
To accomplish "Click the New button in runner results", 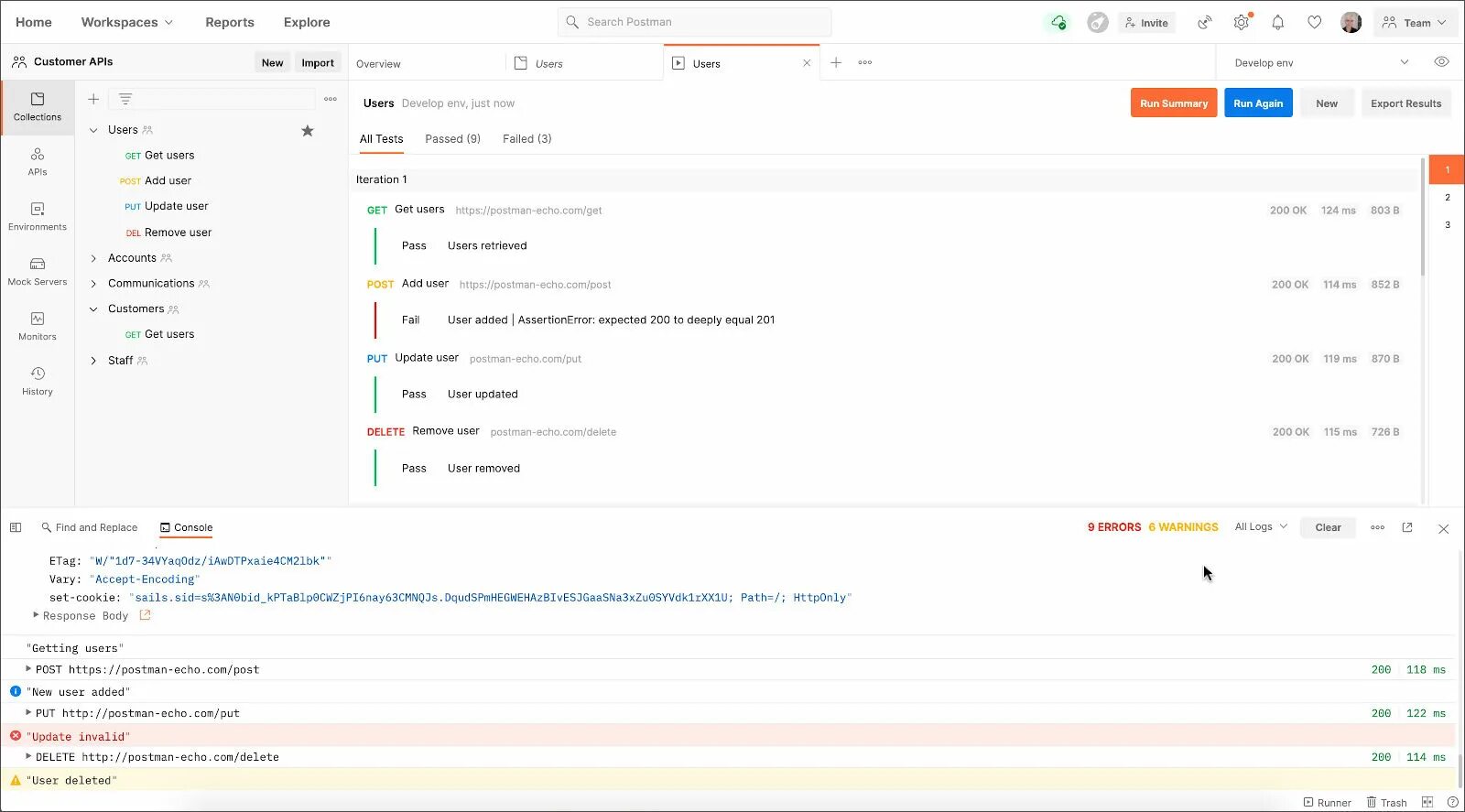I will pyautogui.click(x=1327, y=103).
